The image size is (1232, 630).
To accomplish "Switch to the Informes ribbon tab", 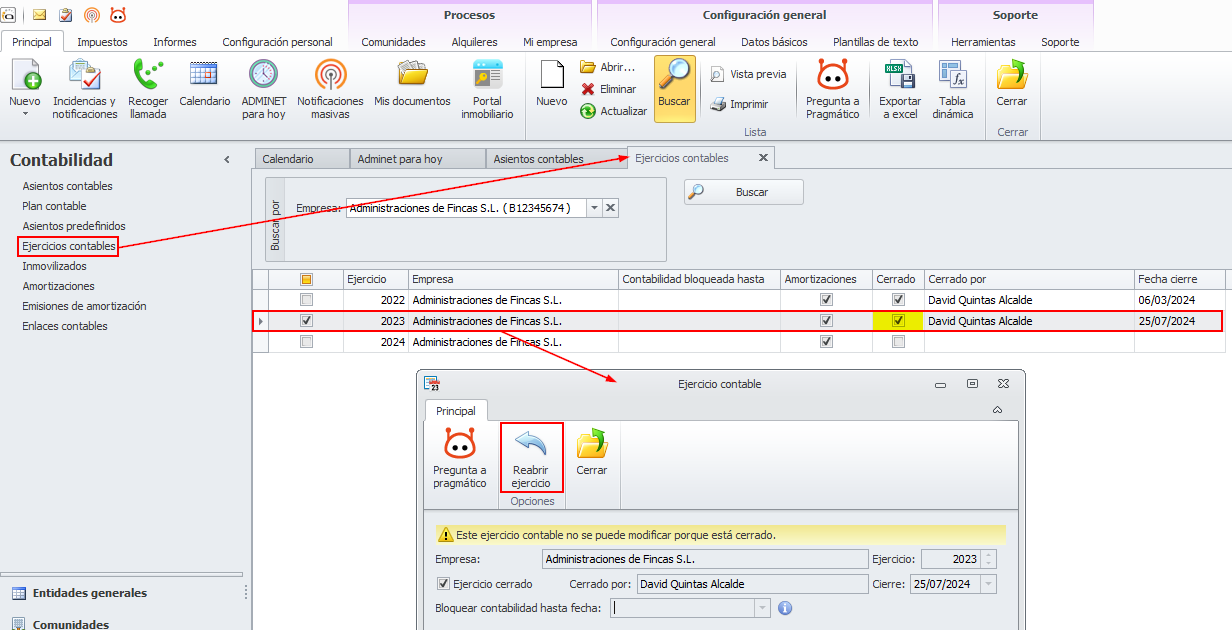I will point(175,42).
